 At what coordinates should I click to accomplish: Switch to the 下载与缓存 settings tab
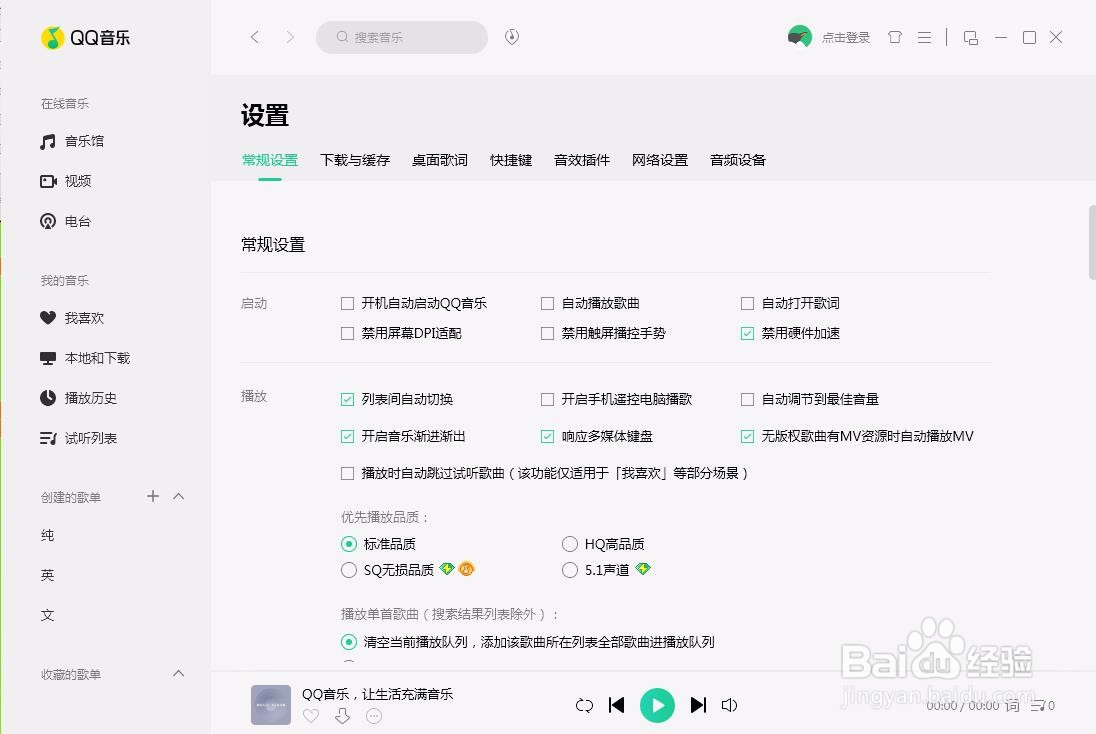[354, 160]
